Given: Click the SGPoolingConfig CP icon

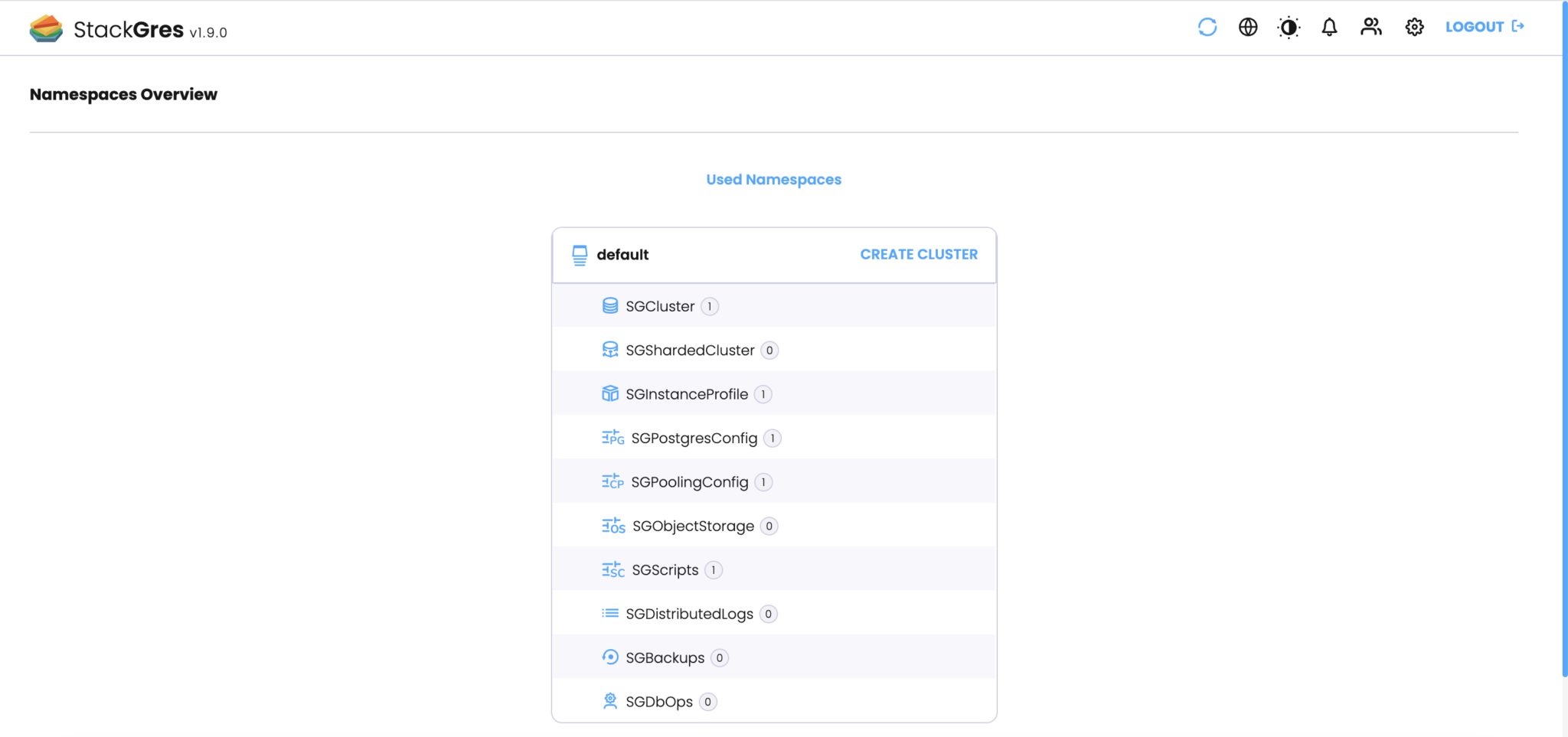Looking at the screenshot, I should click(613, 481).
